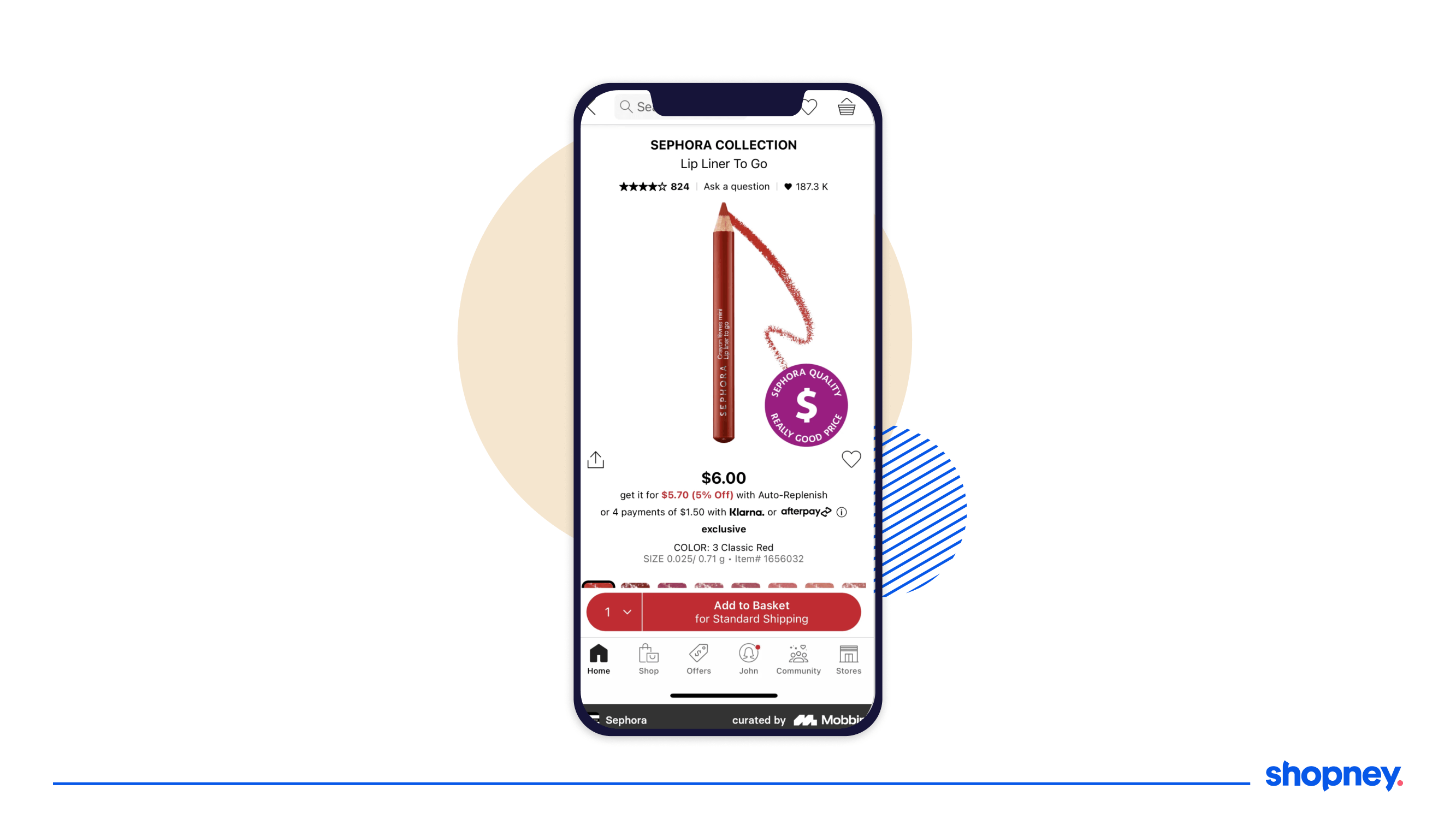Tap the Share icon below product image
This screenshot has height=819, width=1456.
click(x=596, y=459)
